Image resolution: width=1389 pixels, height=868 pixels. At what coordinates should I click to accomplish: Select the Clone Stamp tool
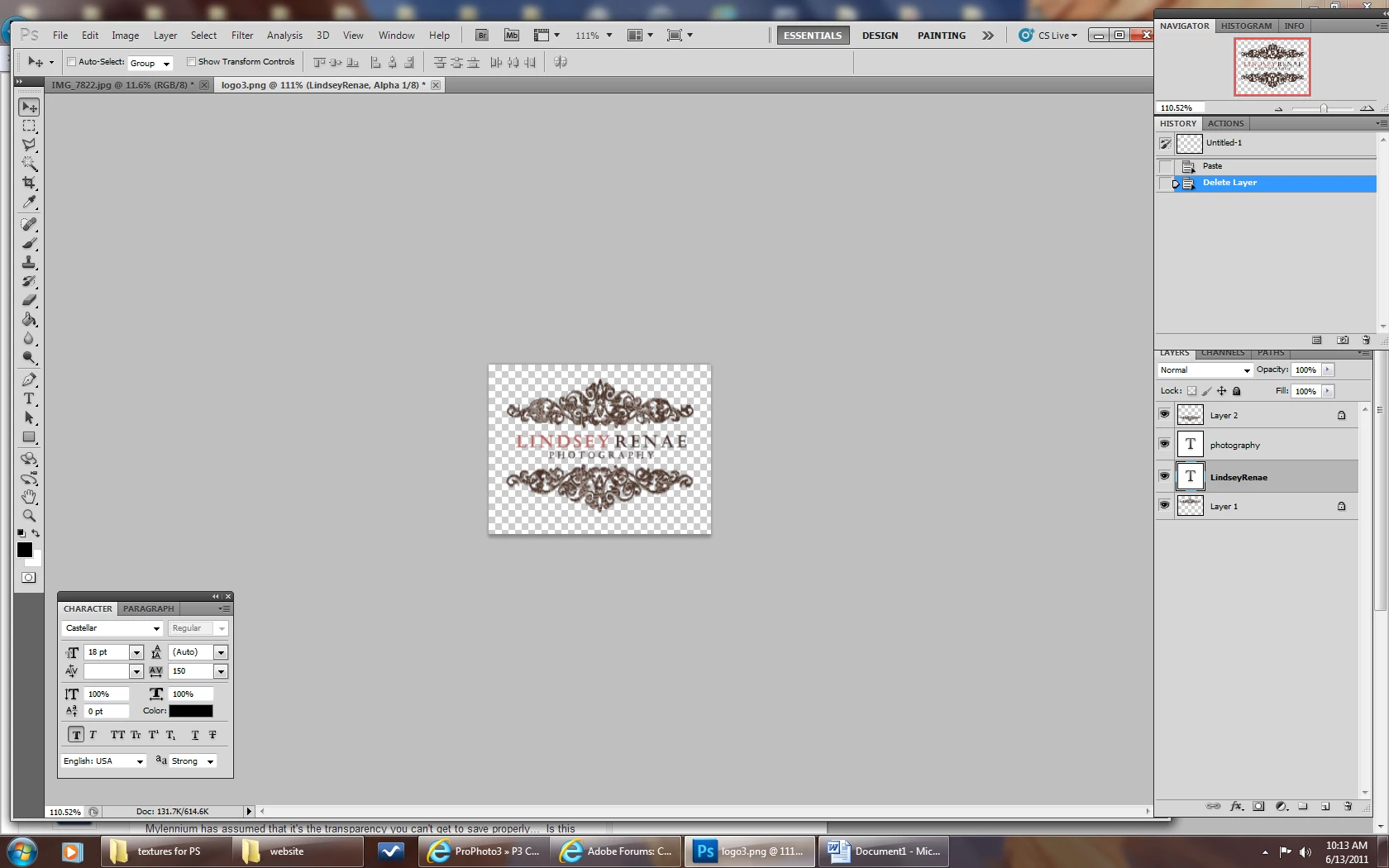29,262
